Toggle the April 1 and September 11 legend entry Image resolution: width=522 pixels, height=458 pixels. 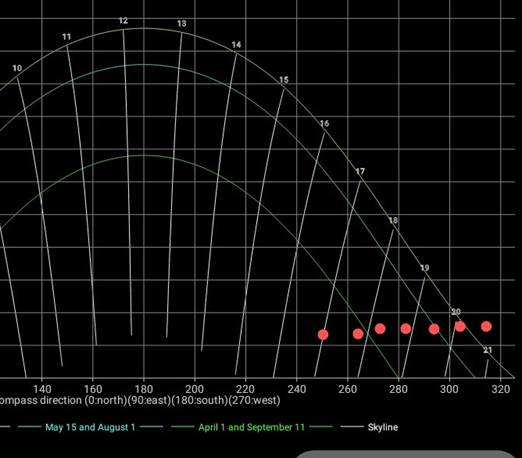tap(252, 427)
